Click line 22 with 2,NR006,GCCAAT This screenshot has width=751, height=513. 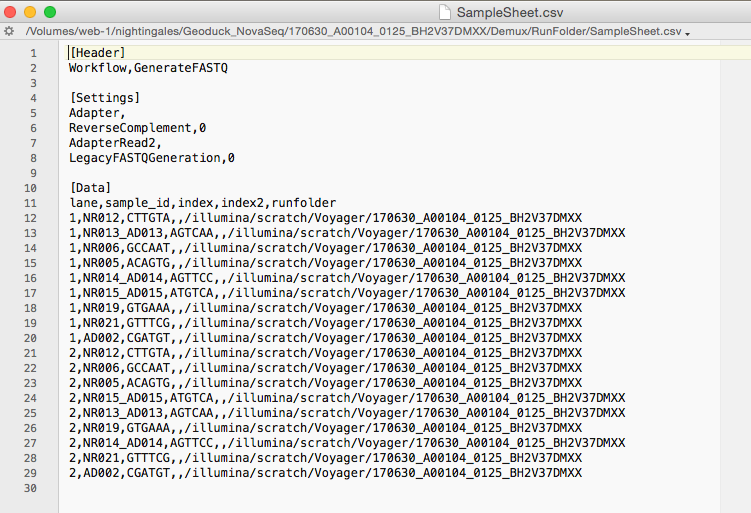(326, 368)
